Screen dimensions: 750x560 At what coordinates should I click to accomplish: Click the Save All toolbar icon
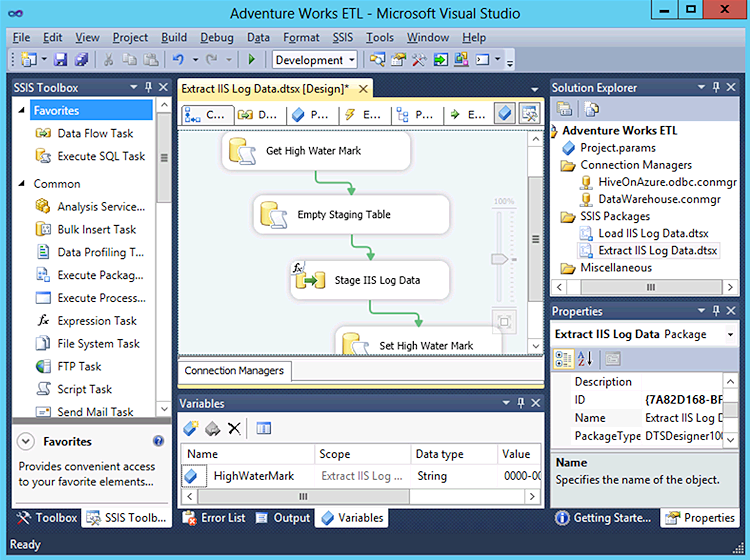pyautogui.click(x=82, y=60)
